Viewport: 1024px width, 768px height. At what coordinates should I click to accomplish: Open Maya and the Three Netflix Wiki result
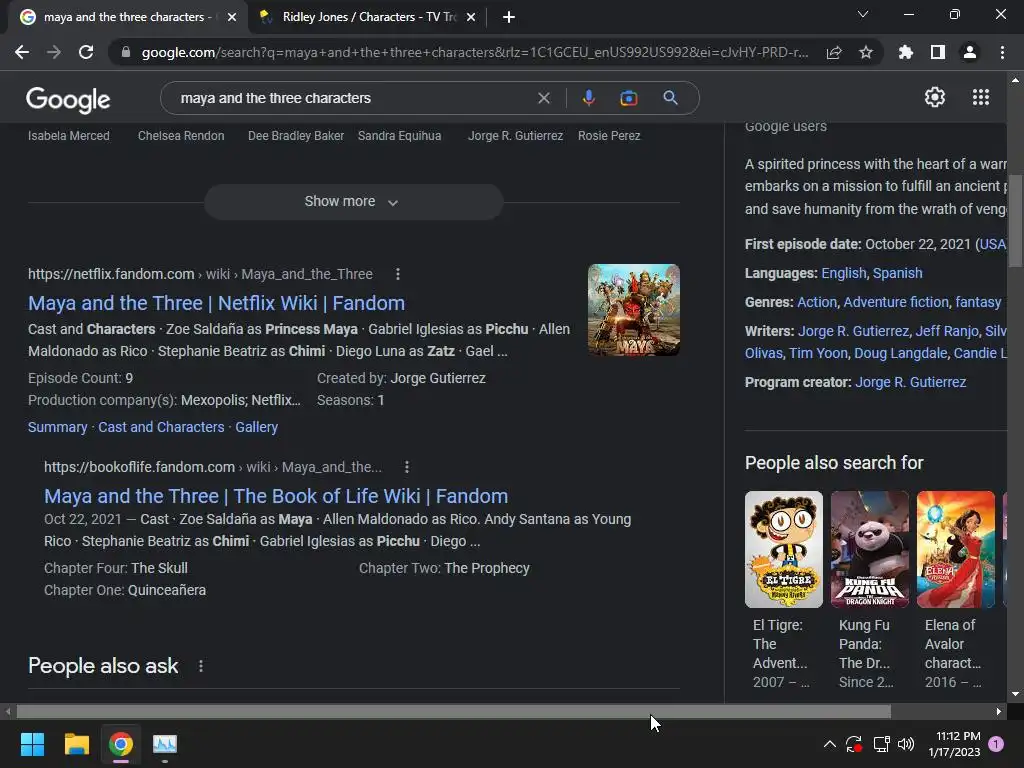[216, 303]
